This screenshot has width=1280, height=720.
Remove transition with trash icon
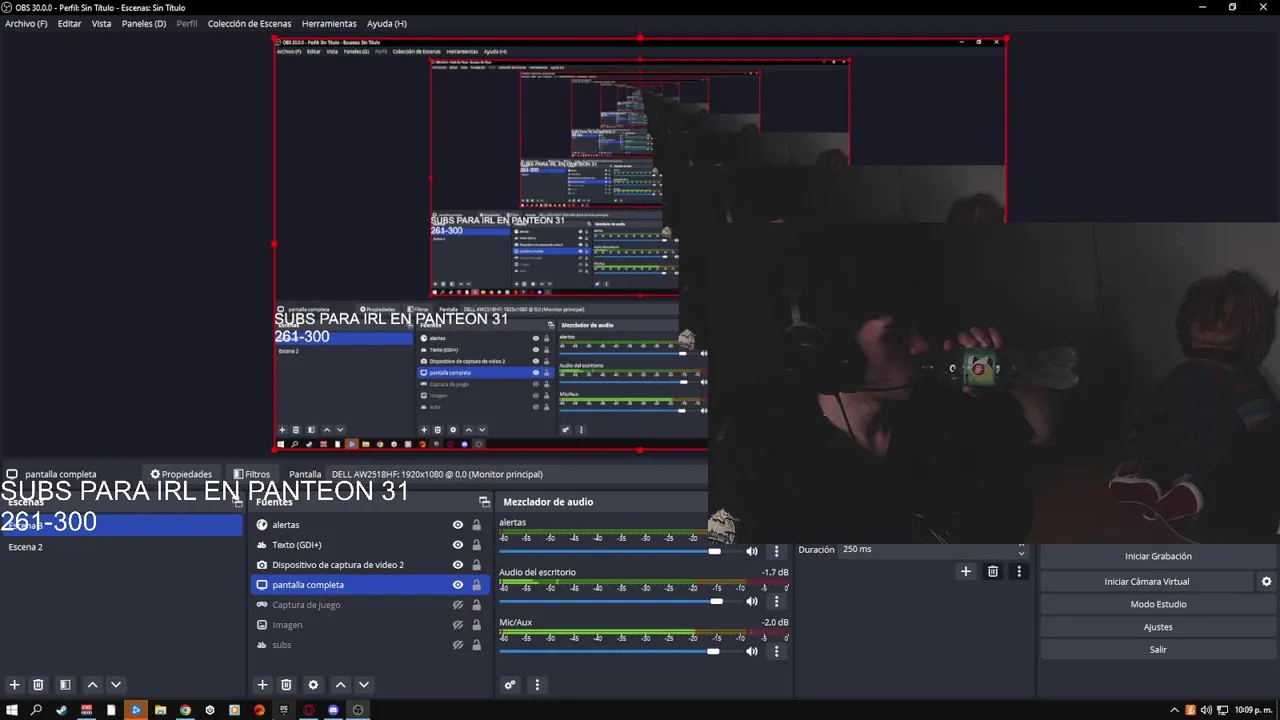click(x=992, y=571)
